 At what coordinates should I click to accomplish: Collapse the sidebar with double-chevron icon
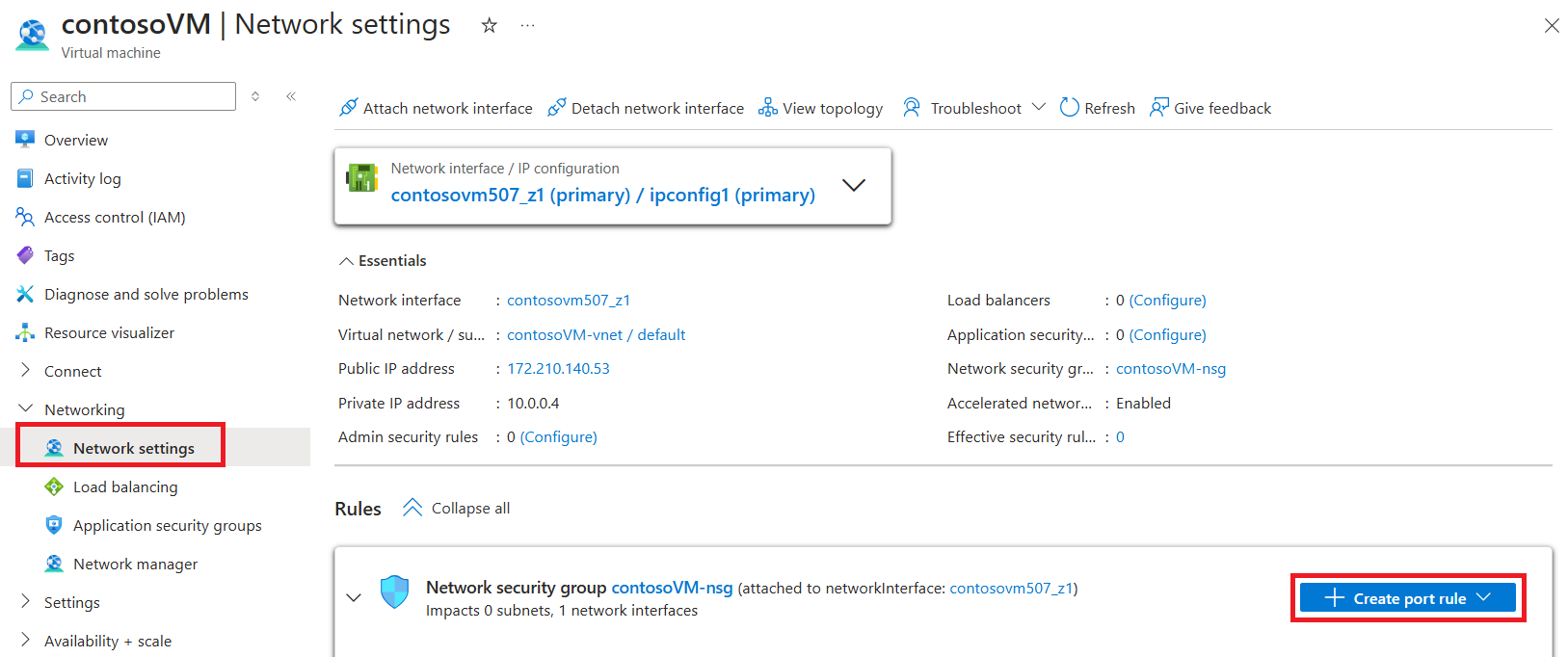coord(291,96)
